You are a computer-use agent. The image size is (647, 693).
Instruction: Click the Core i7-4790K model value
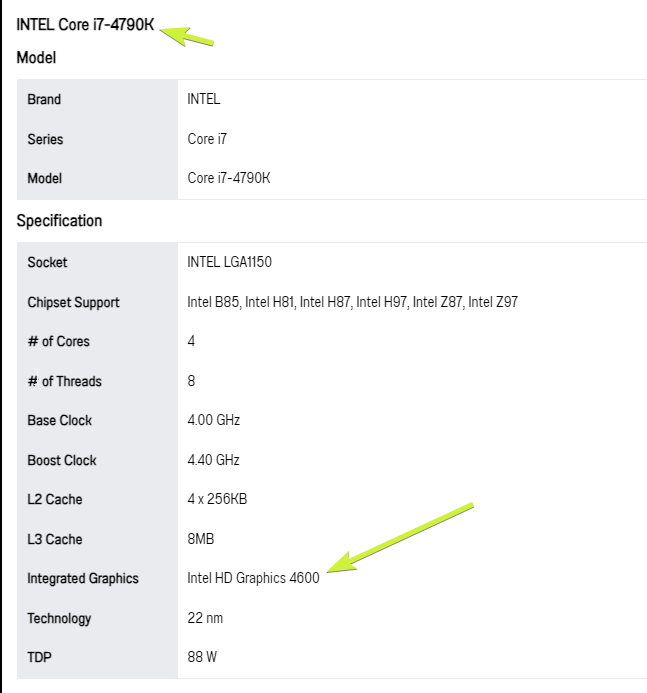[x=228, y=178]
